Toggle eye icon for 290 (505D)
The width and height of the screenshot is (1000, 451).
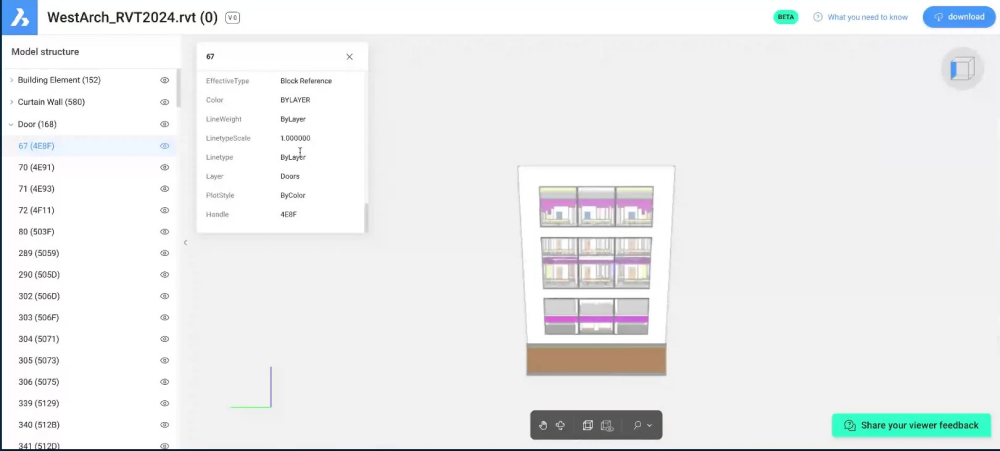coord(165,274)
